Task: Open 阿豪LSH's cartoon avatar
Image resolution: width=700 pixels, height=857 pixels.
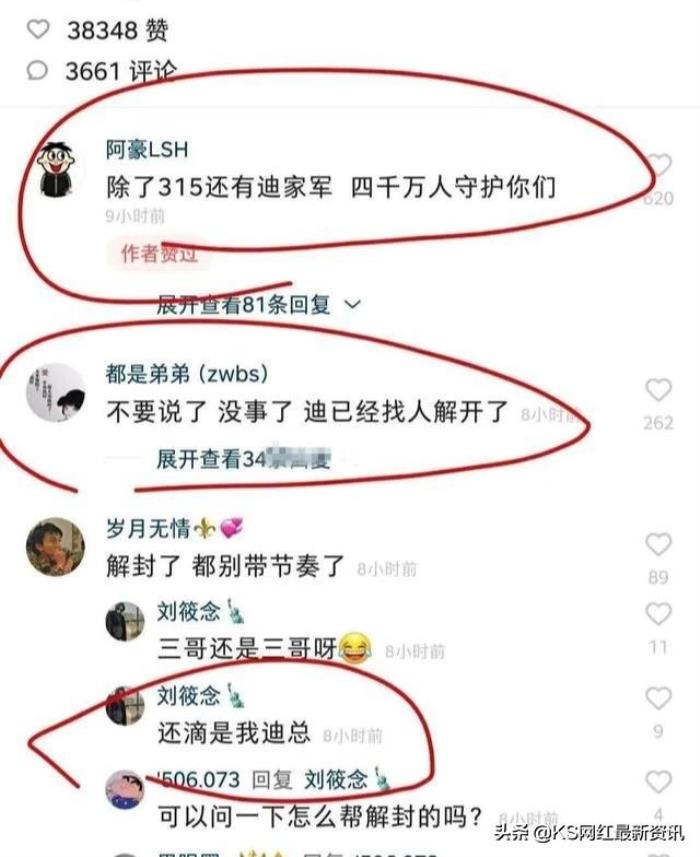Action: click(x=56, y=167)
